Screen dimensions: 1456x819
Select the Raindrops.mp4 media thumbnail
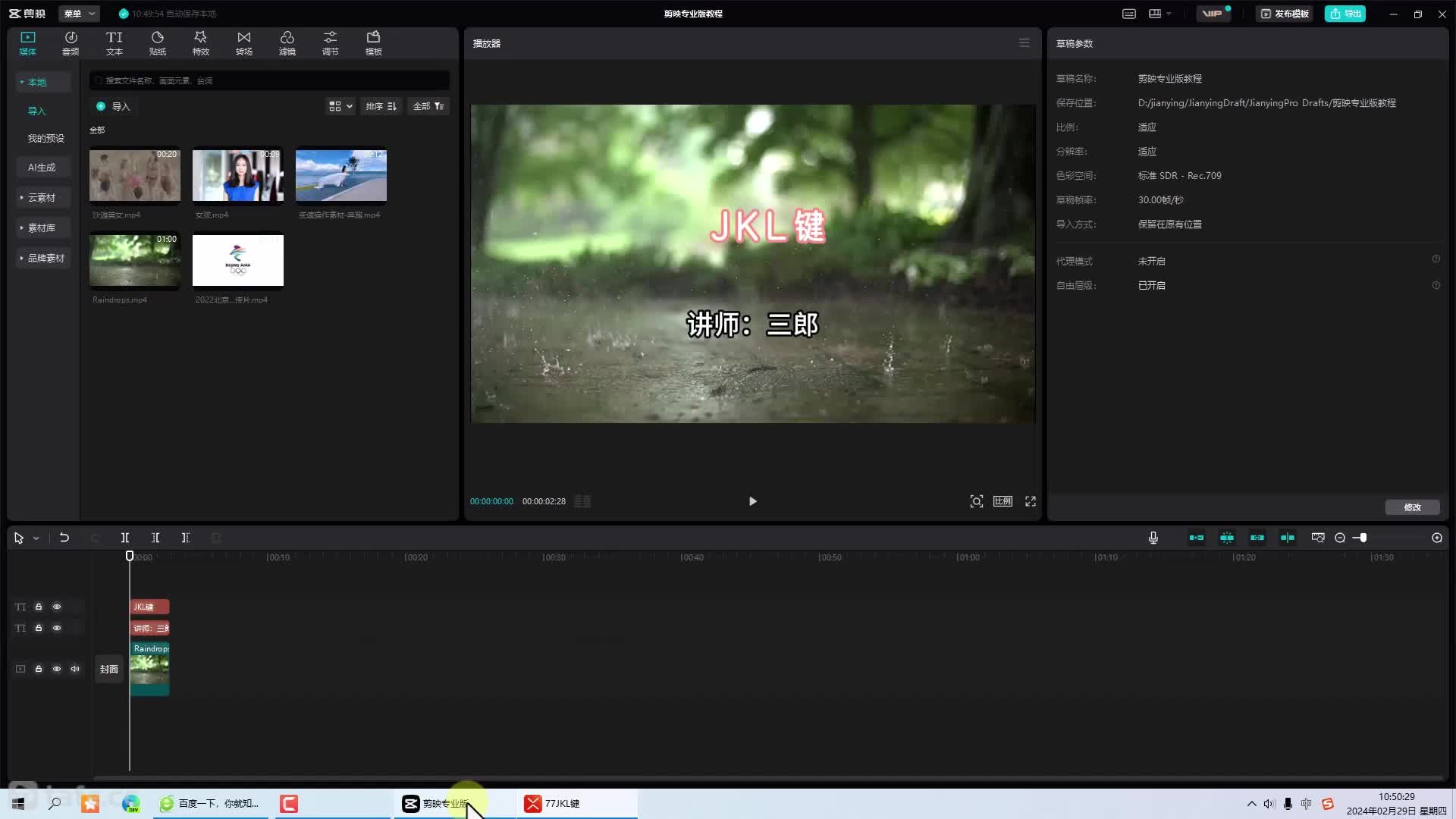135,260
